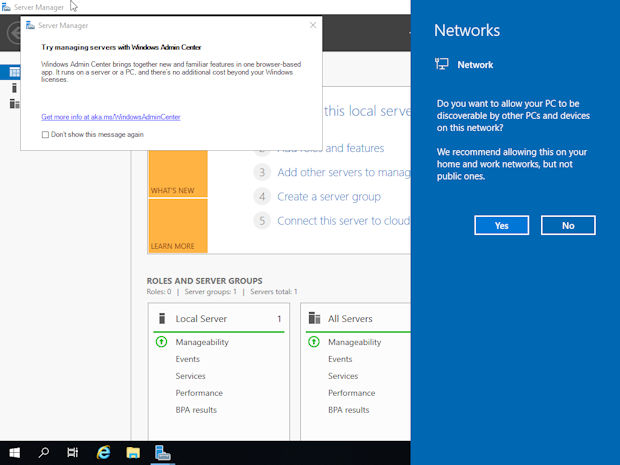Image resolution: width=620 pixels, height=465 pixels.
Task: Click All Servers tile servers icon
Action: 314,318
